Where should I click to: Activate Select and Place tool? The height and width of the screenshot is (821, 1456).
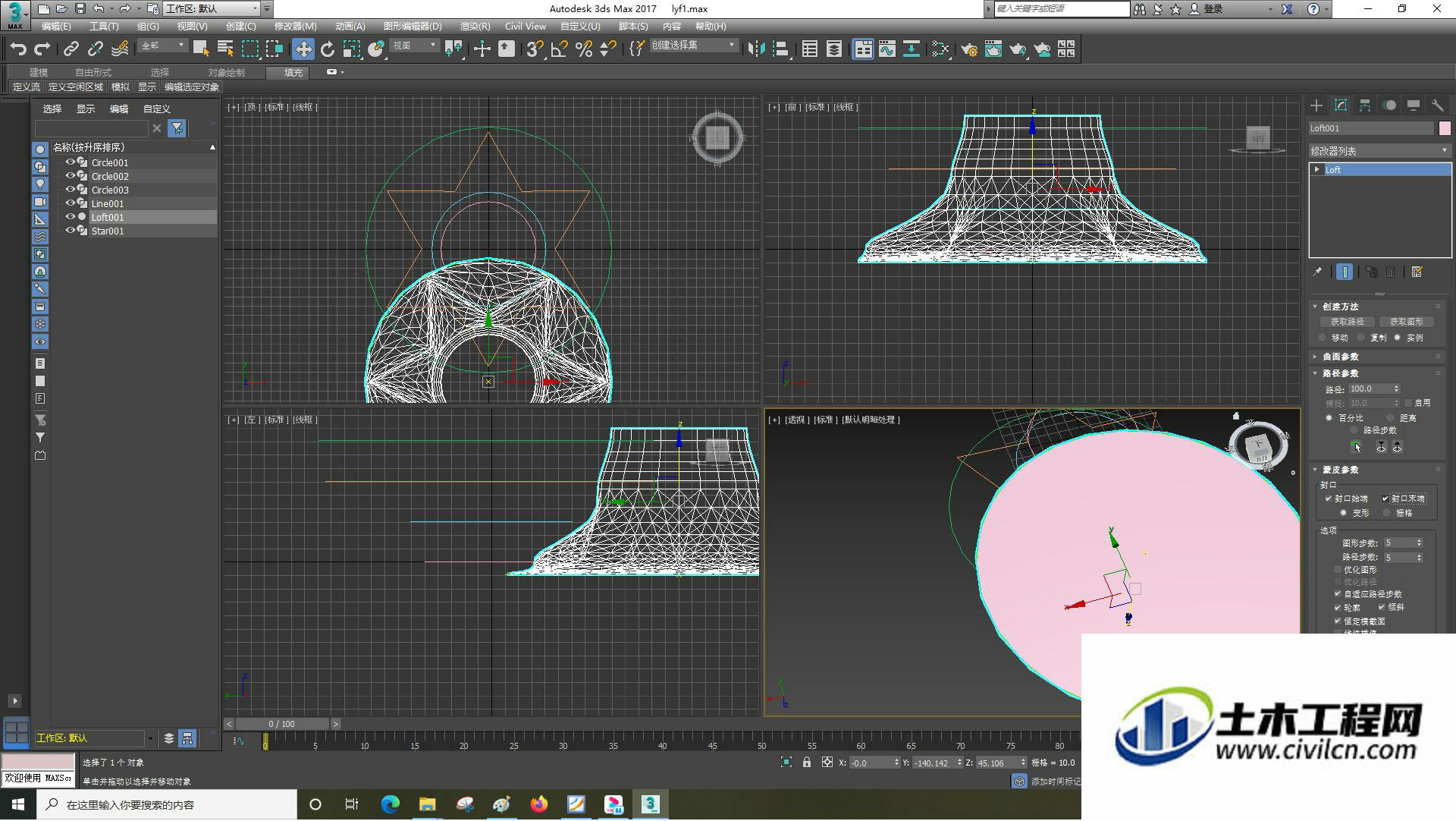pyautogui.click(x=375, y=49)
